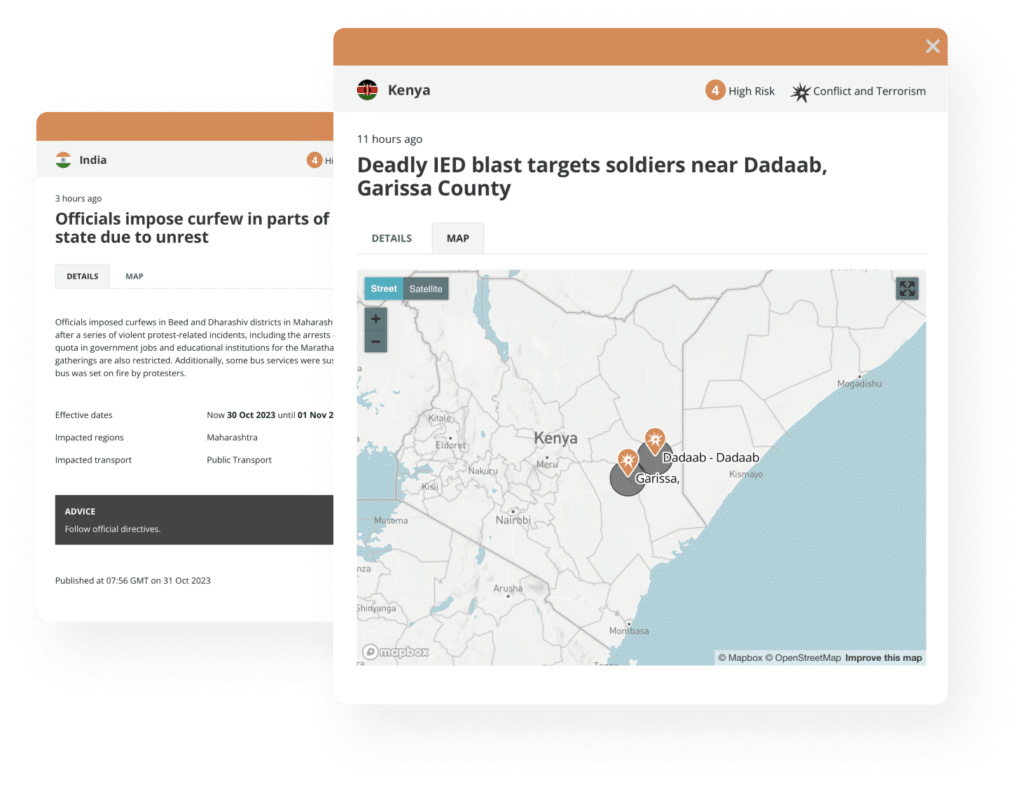This screenshot has height=789, width=1024.
Task: Click the Conflict and Terrorism category icon
Action: tap(800, 91)
